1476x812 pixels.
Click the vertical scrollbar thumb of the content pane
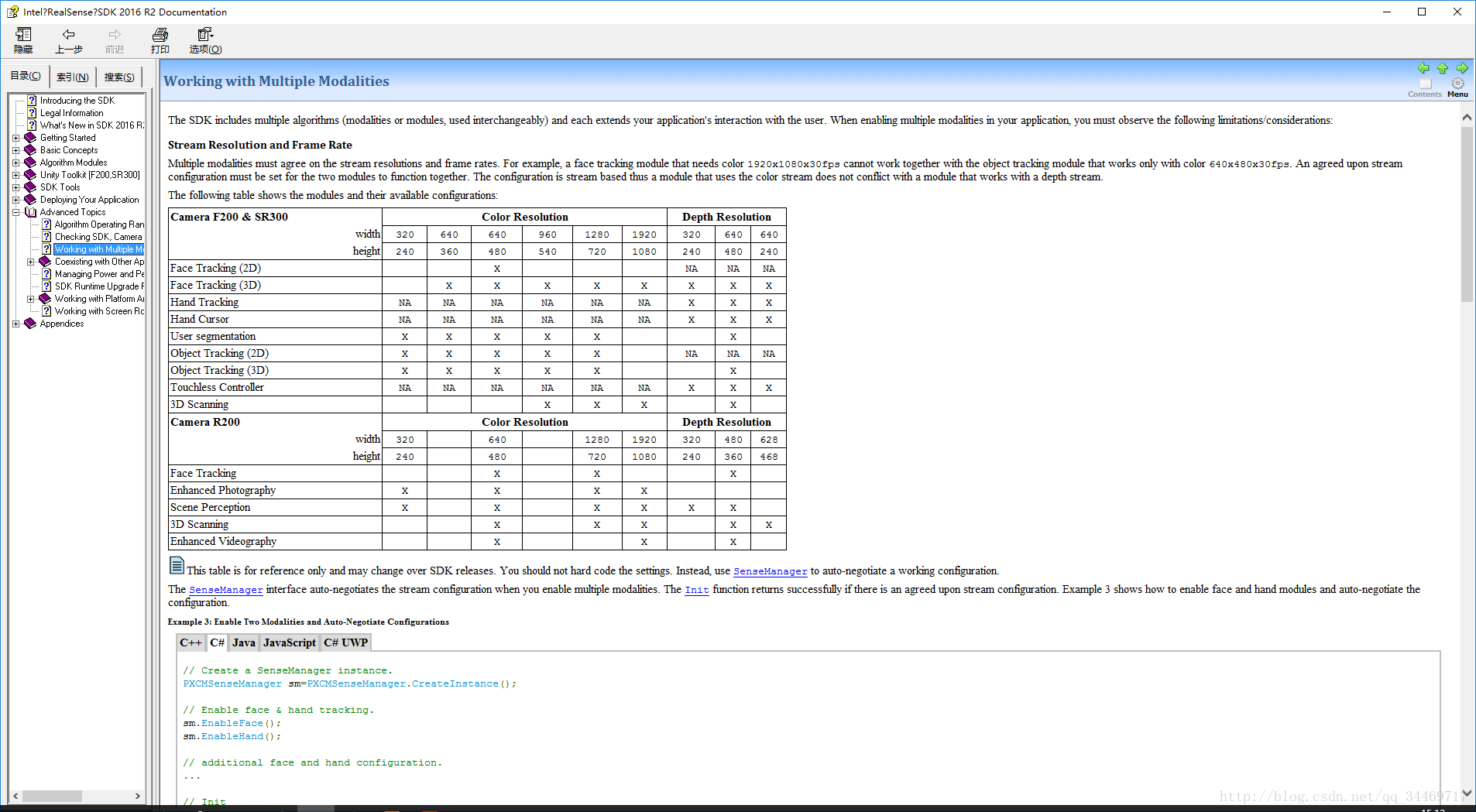1467,214
